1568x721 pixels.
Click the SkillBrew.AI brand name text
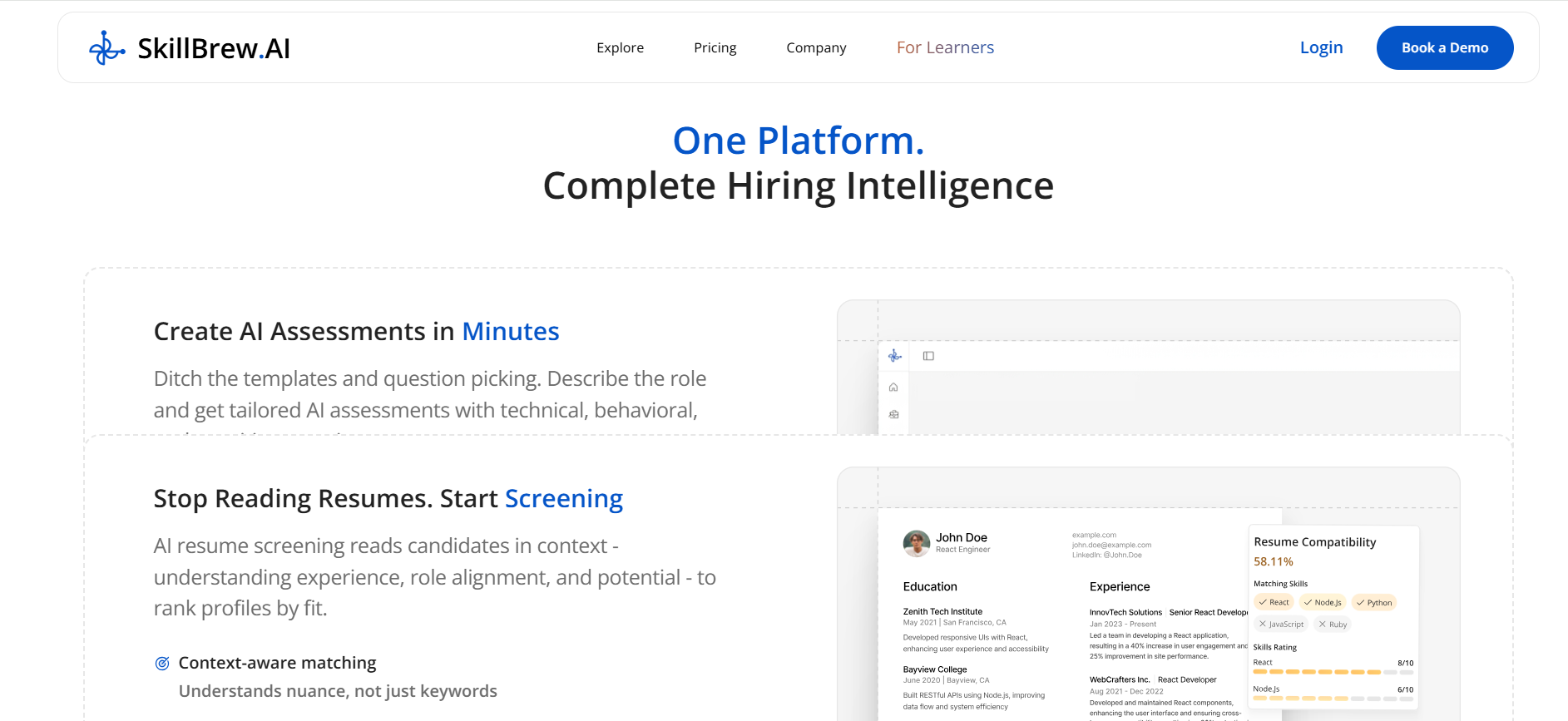point(214,48)
